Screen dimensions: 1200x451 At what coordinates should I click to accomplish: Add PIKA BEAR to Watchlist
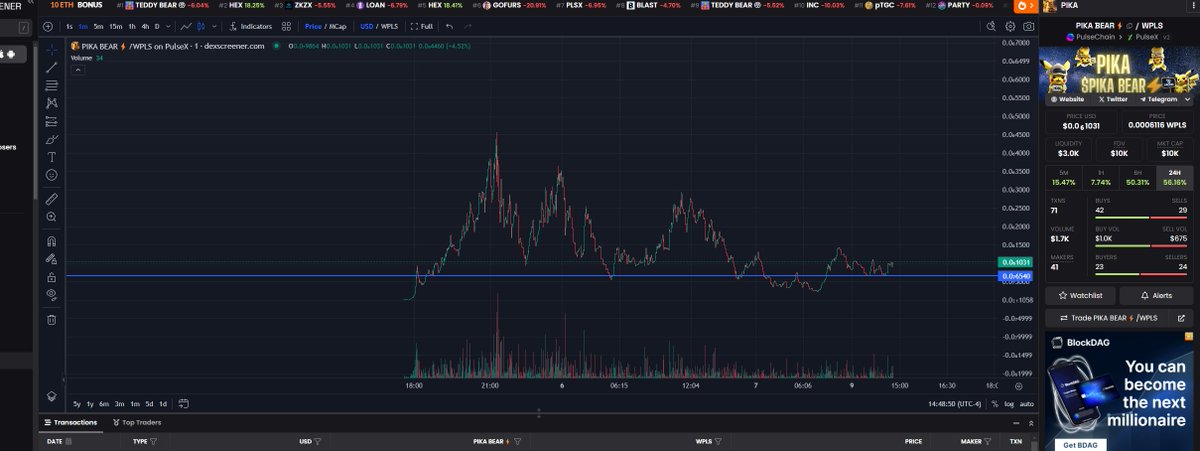1080,296
